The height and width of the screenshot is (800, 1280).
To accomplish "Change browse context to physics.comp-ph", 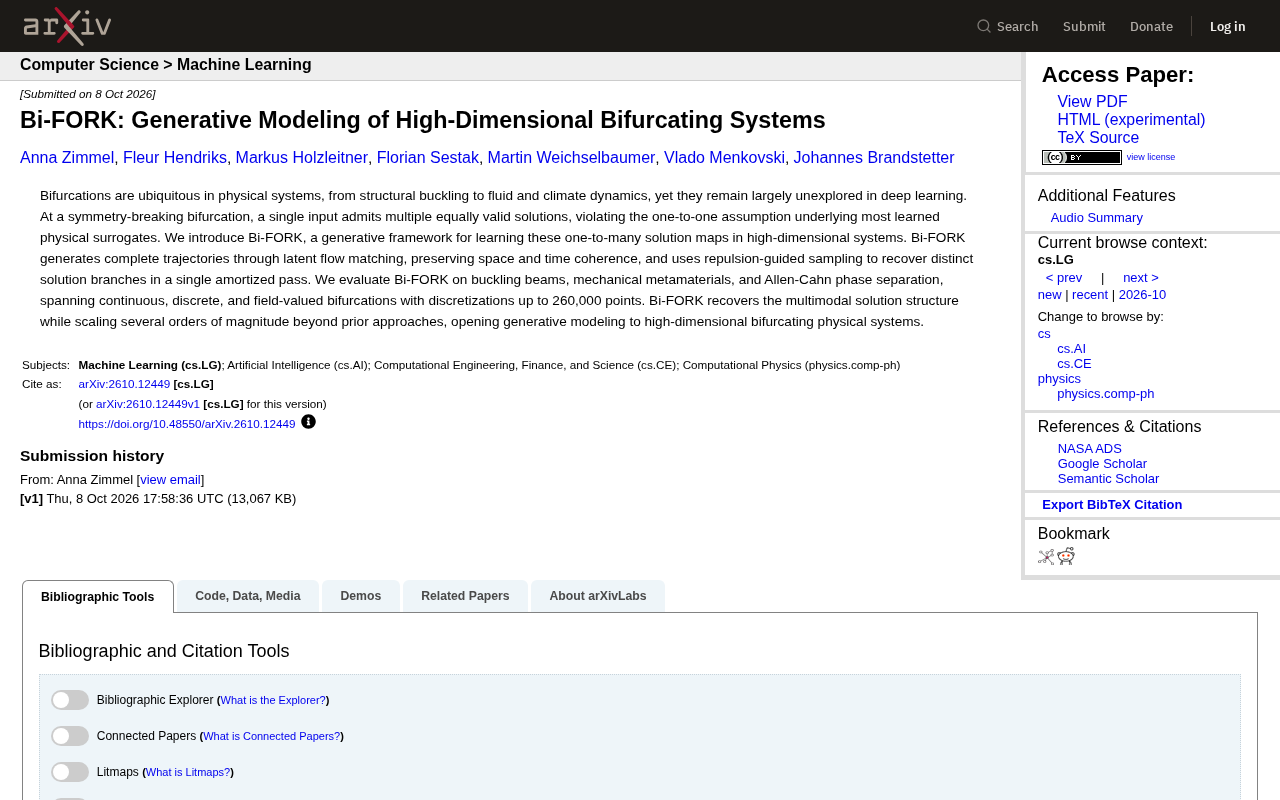I will [x=1106, y=394].
